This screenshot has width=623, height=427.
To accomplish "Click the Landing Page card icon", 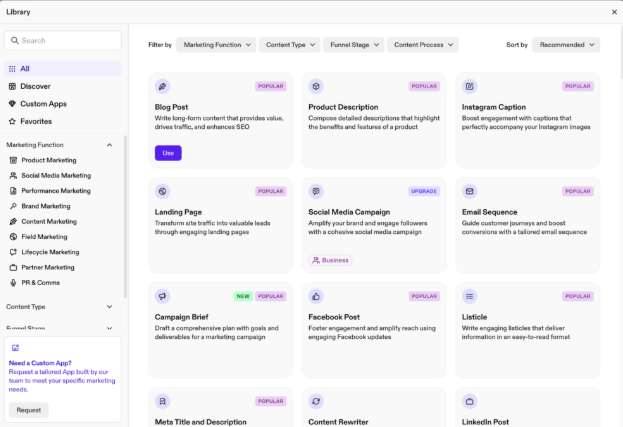I will [163, 191].
